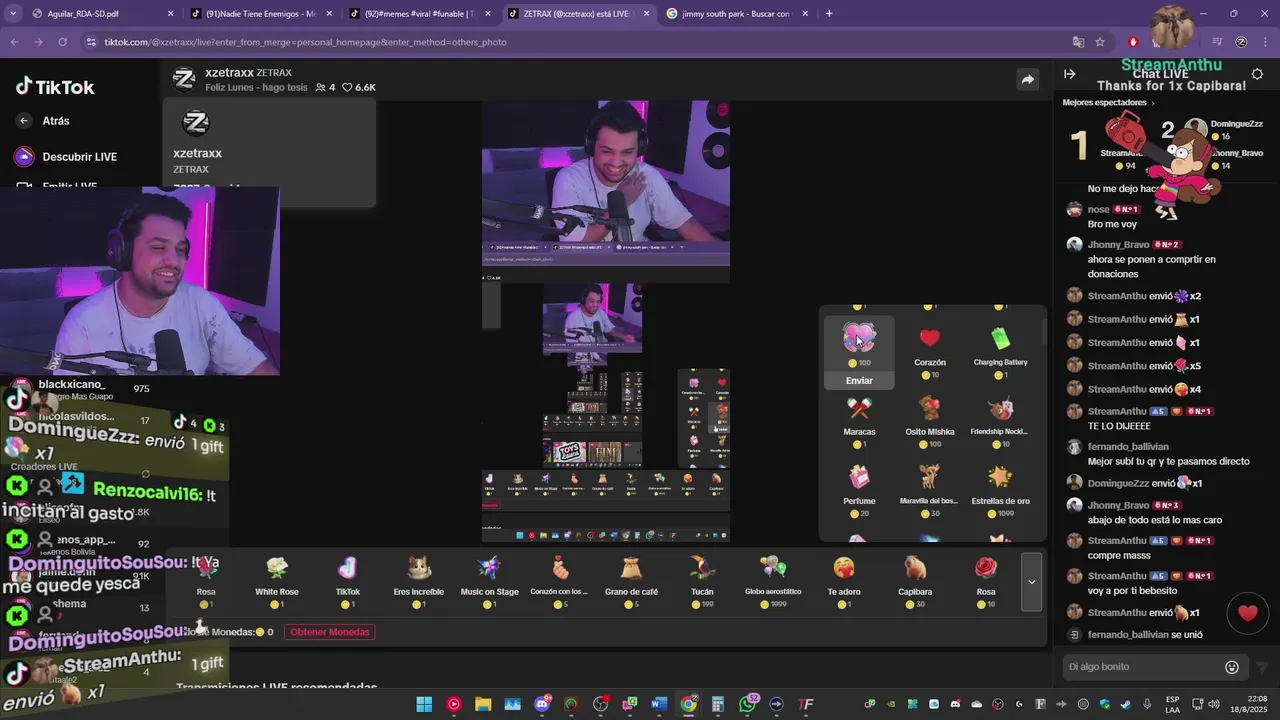Click the chat input 'Di algo bonito'
Viewport: 1280px width, 720px height.
(x=1142, y=667)
